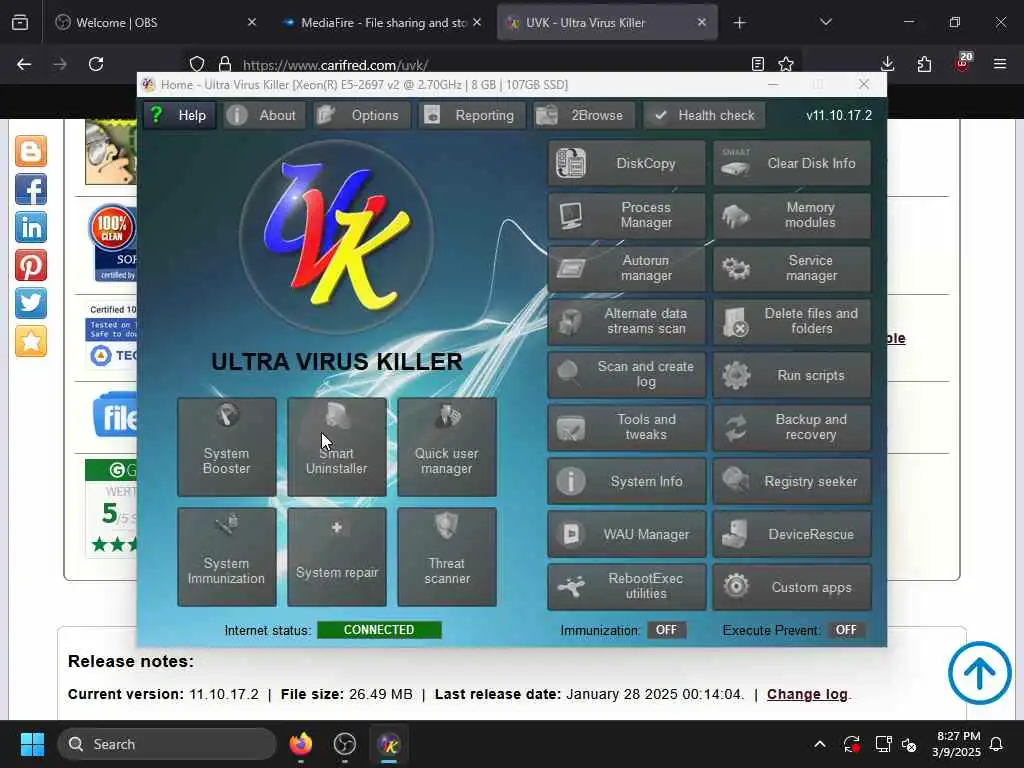Open the Windows Start menu
Viewport: 1024px width, 768px height.
(32, 744)
